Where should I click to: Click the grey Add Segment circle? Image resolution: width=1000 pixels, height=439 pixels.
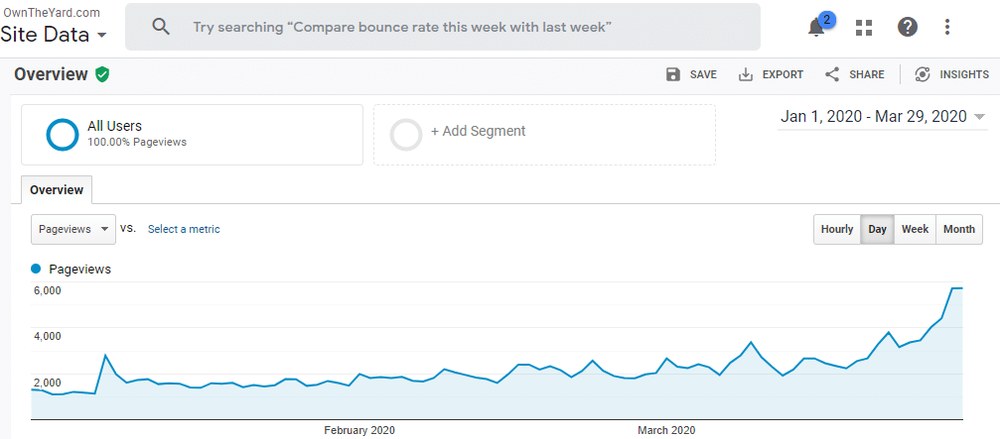406,135
